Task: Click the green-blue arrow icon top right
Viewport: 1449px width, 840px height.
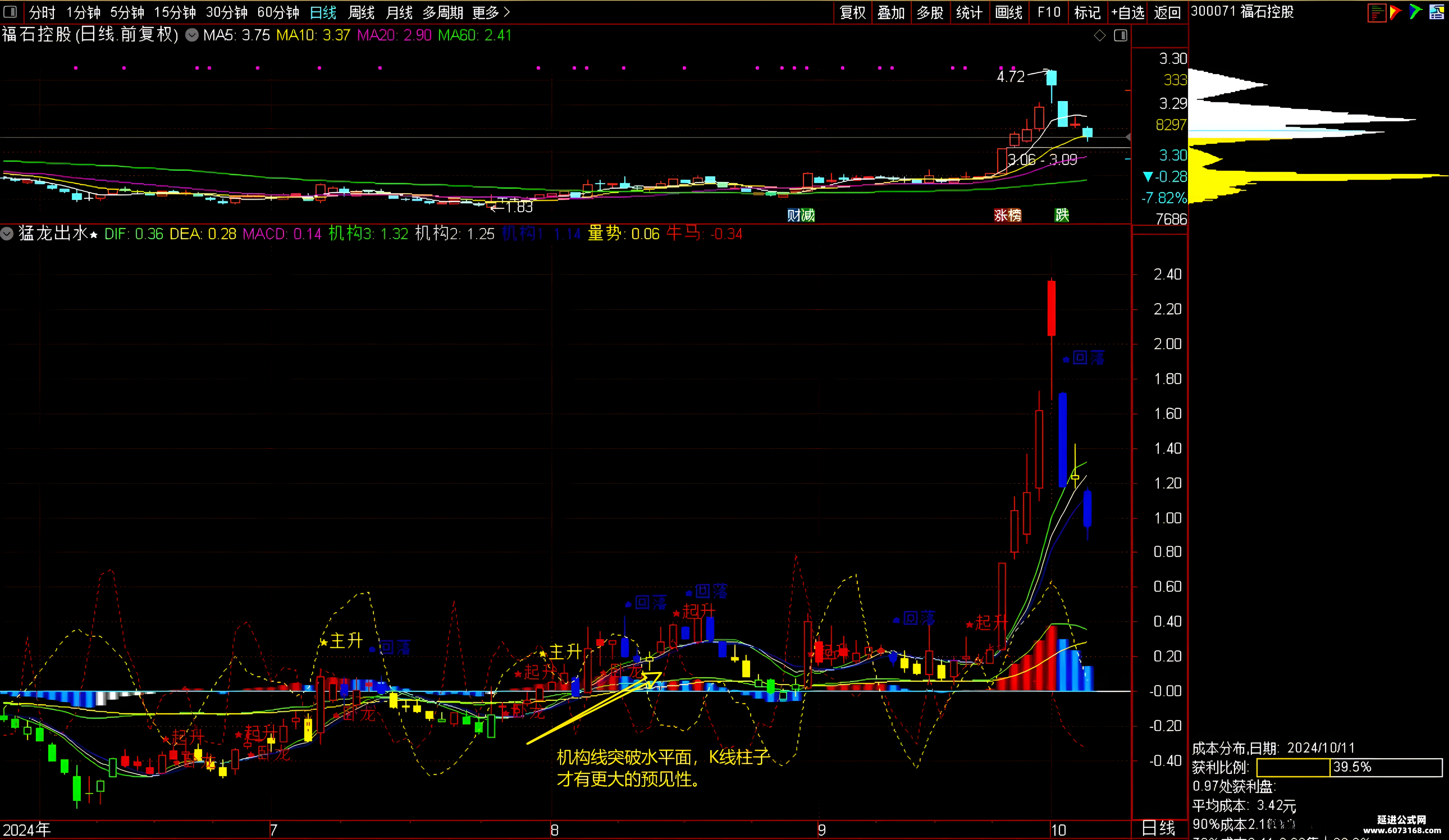Action: coord(1416,12)
